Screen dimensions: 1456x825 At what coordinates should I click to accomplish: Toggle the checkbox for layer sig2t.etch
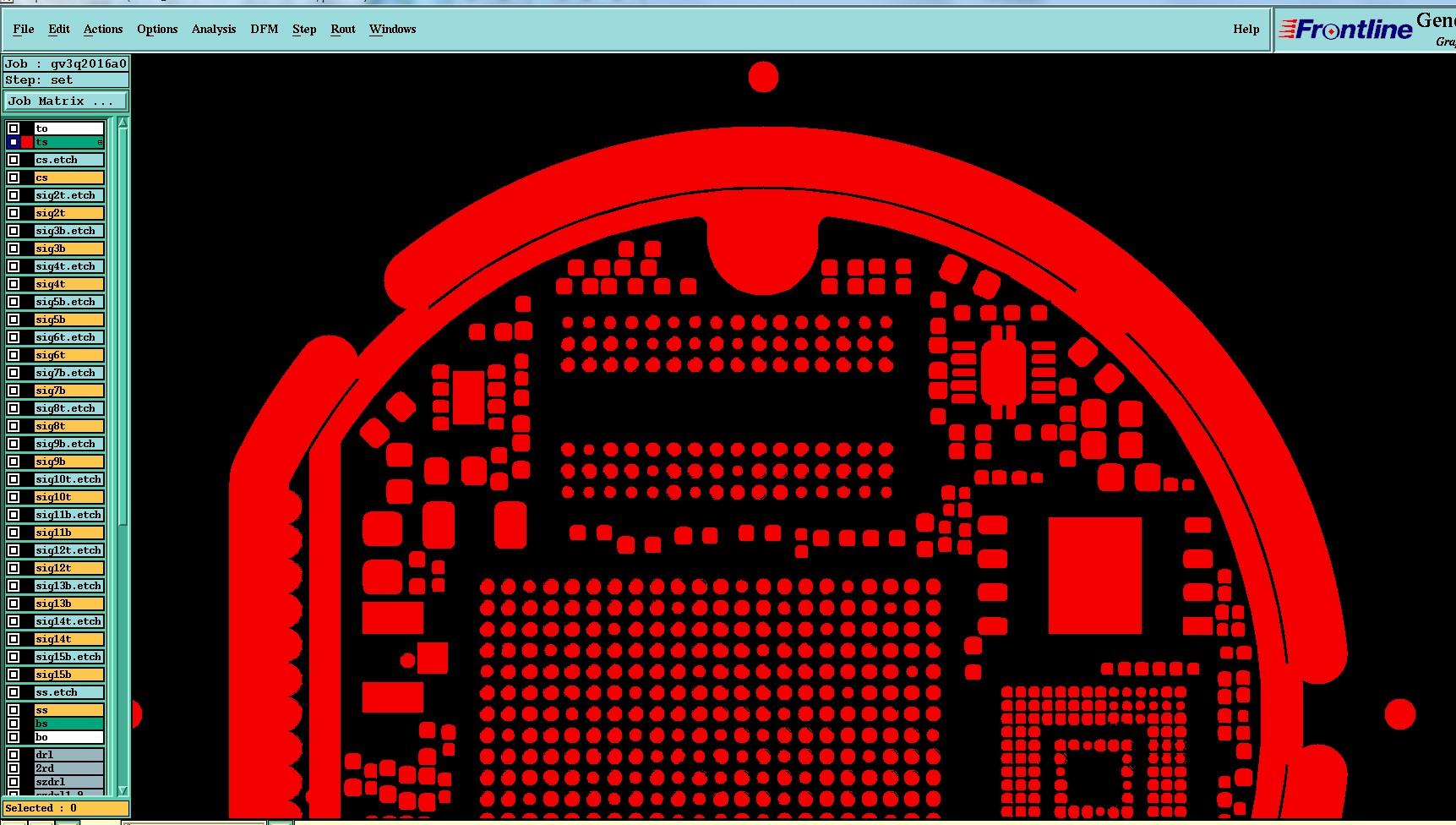click(x=14, y=195)
